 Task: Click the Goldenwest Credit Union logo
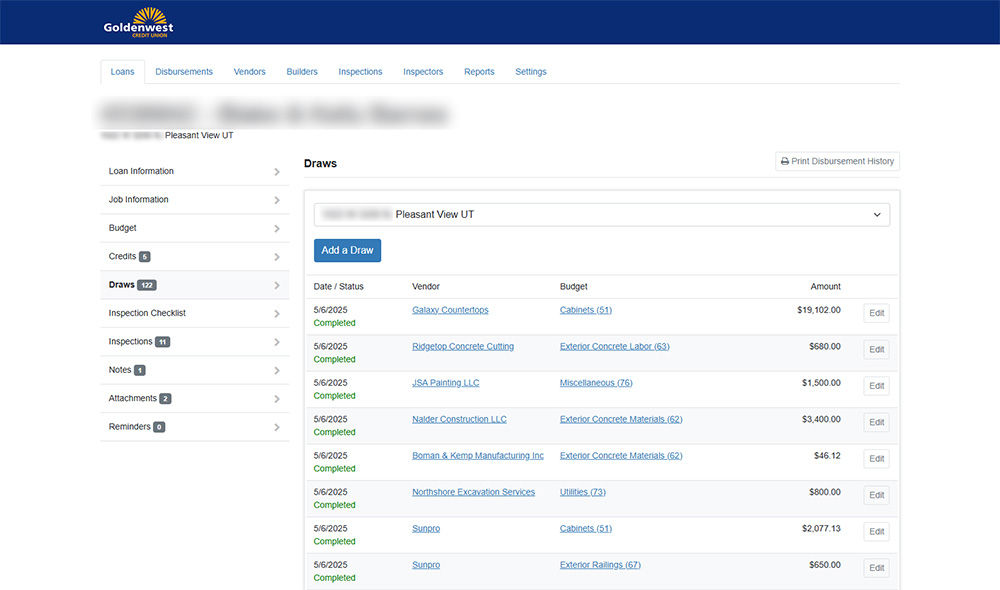coord(138,21)
